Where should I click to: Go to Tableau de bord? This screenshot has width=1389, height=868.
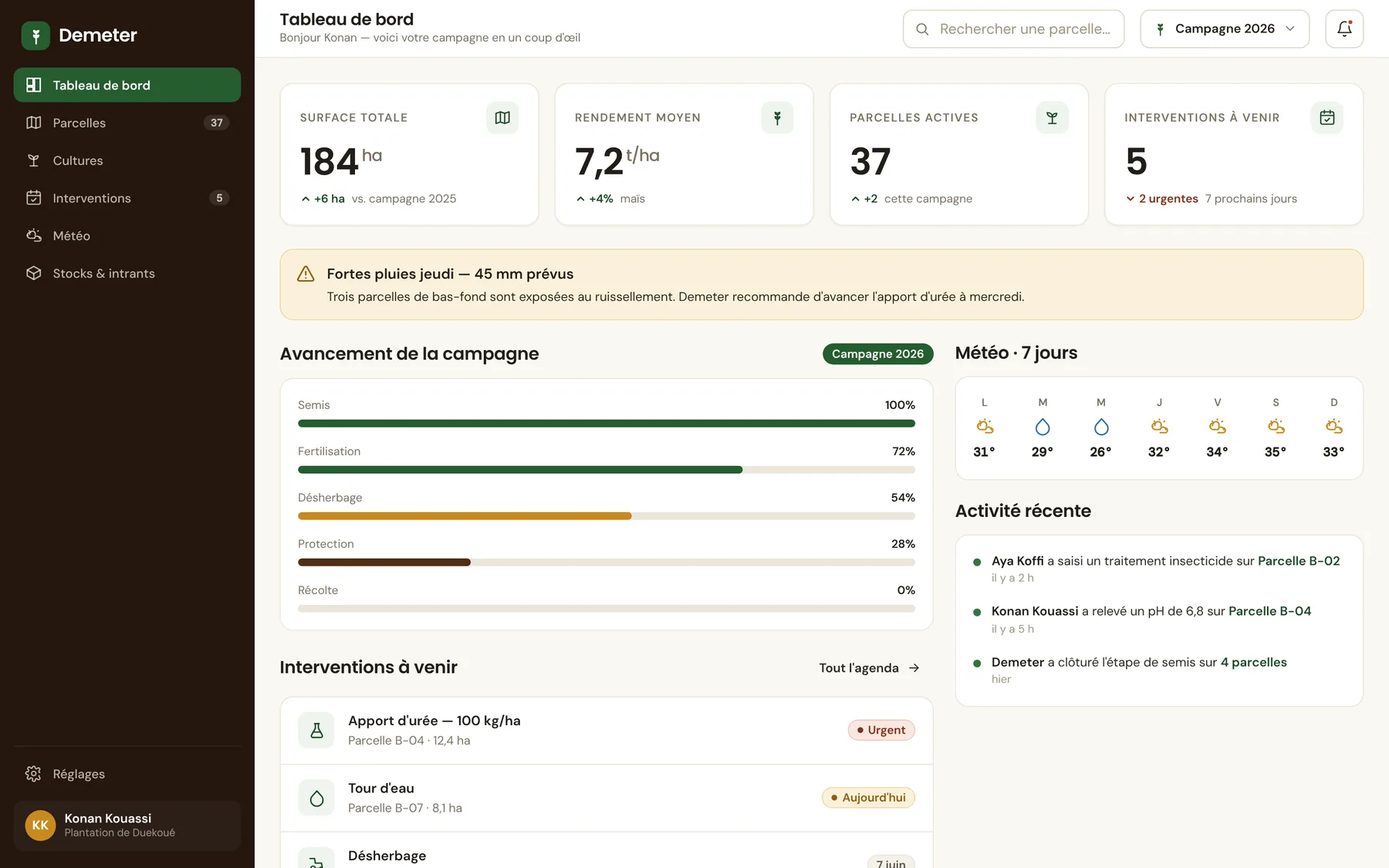click(127, 85)
